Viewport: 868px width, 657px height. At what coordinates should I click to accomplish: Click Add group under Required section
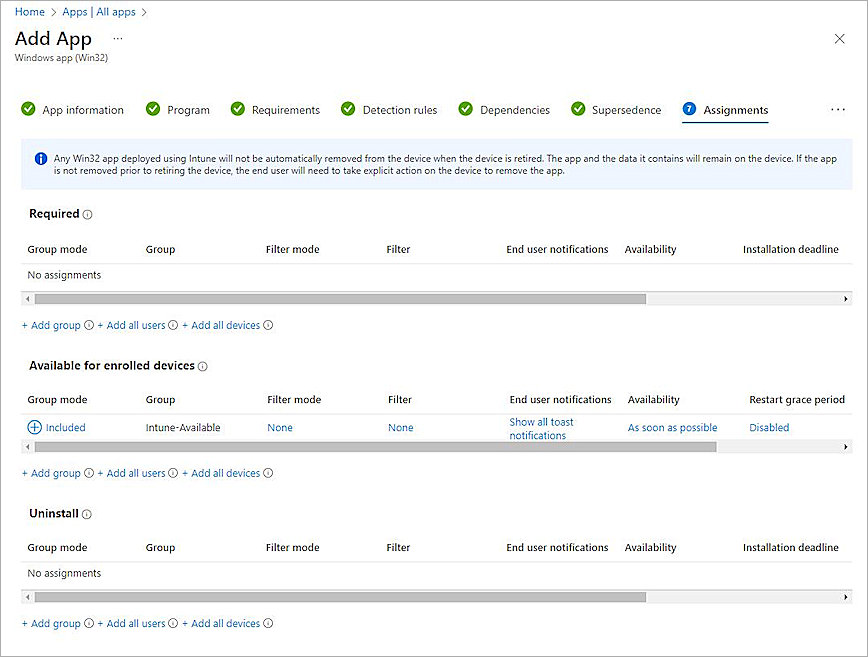point(52,325)
